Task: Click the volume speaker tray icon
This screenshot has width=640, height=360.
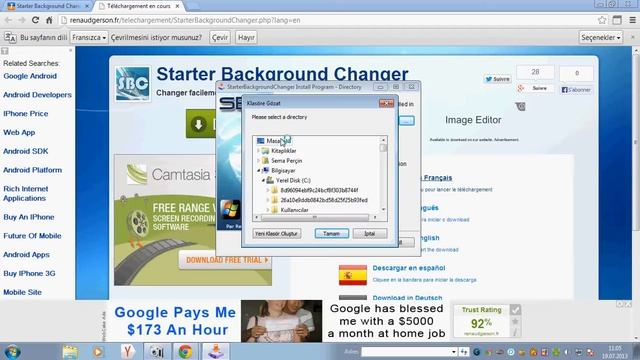Action: pos(567,352)
